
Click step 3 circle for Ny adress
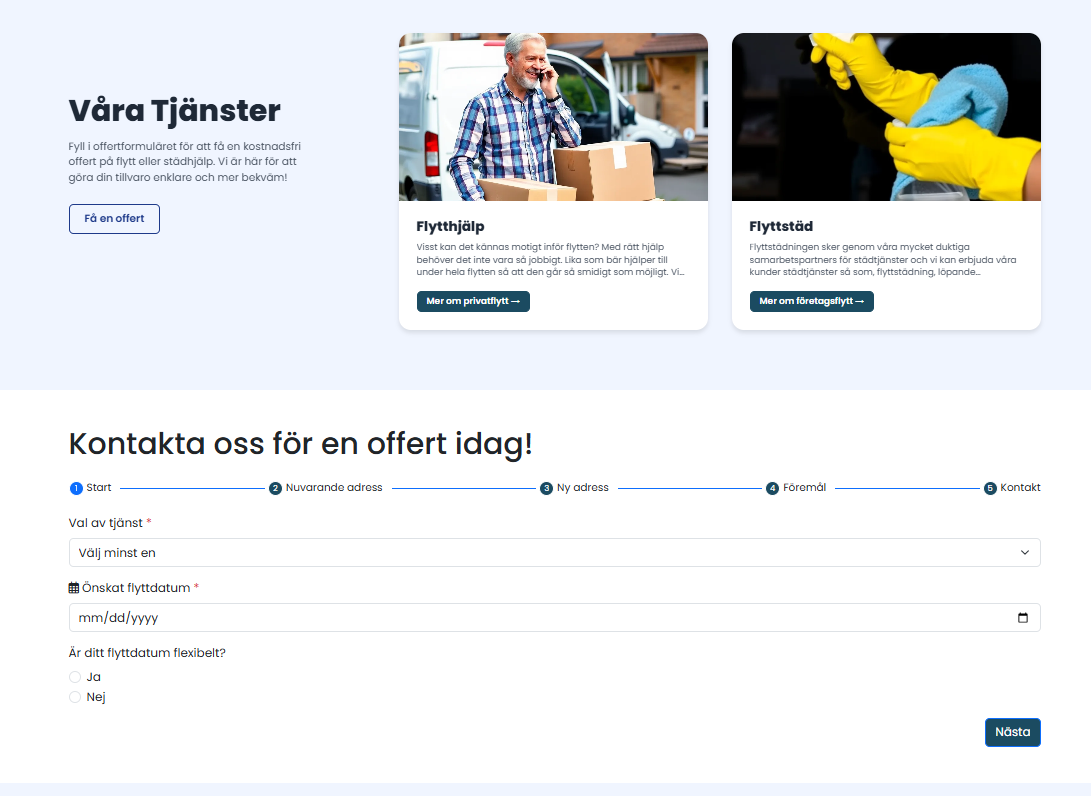[x=546, y=488]
